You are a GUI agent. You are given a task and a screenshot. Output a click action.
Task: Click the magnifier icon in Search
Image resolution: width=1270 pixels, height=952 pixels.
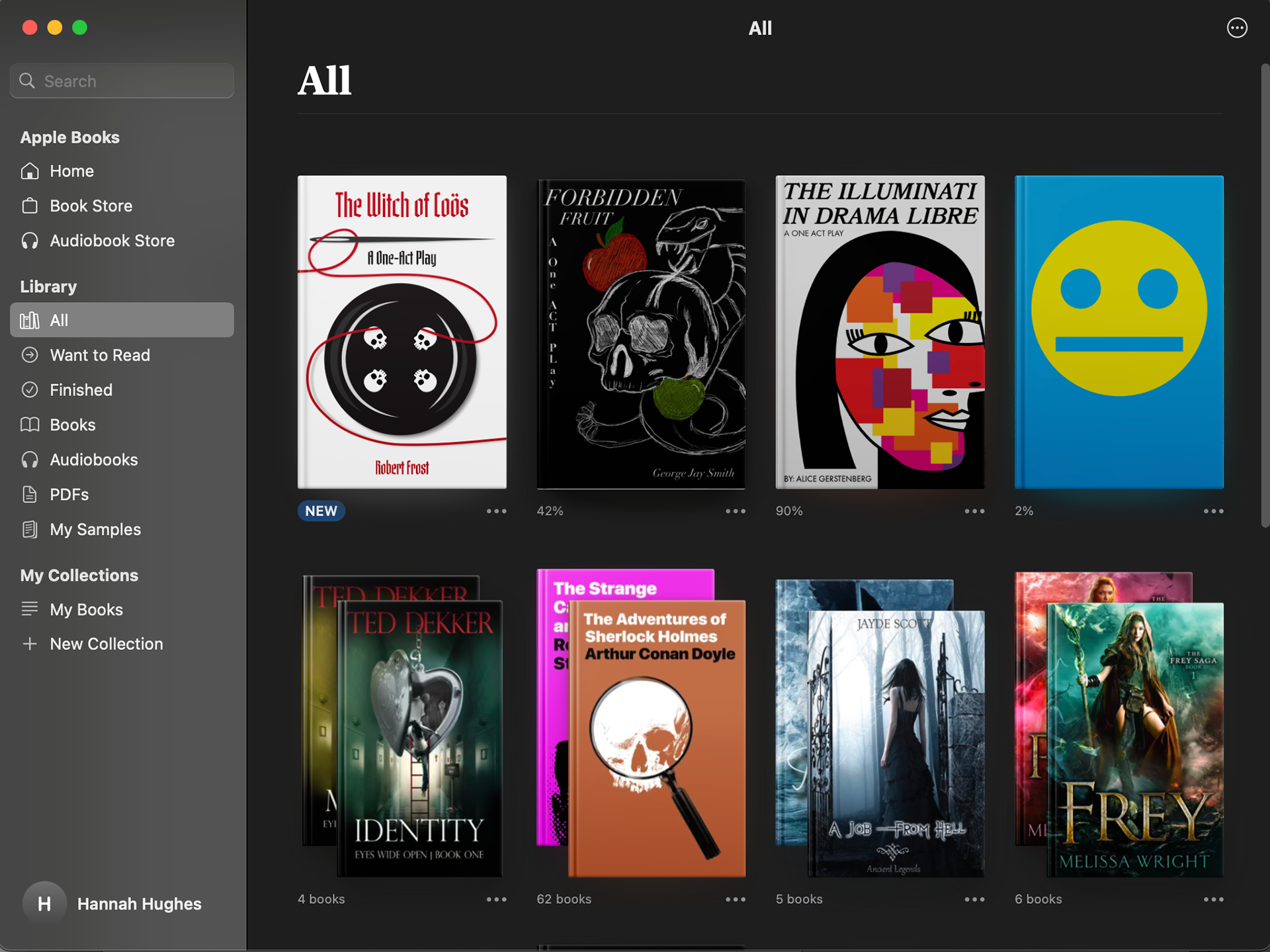click(x=27, y=81)
